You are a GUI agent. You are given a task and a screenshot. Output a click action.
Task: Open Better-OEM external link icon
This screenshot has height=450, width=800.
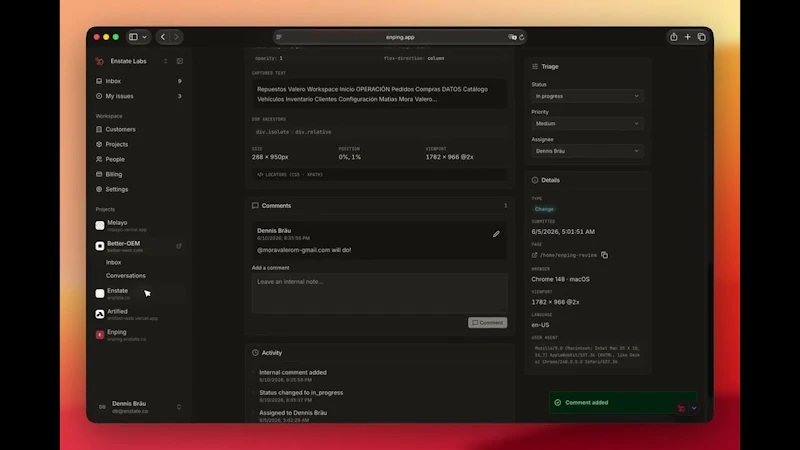[x=179, y=246]
